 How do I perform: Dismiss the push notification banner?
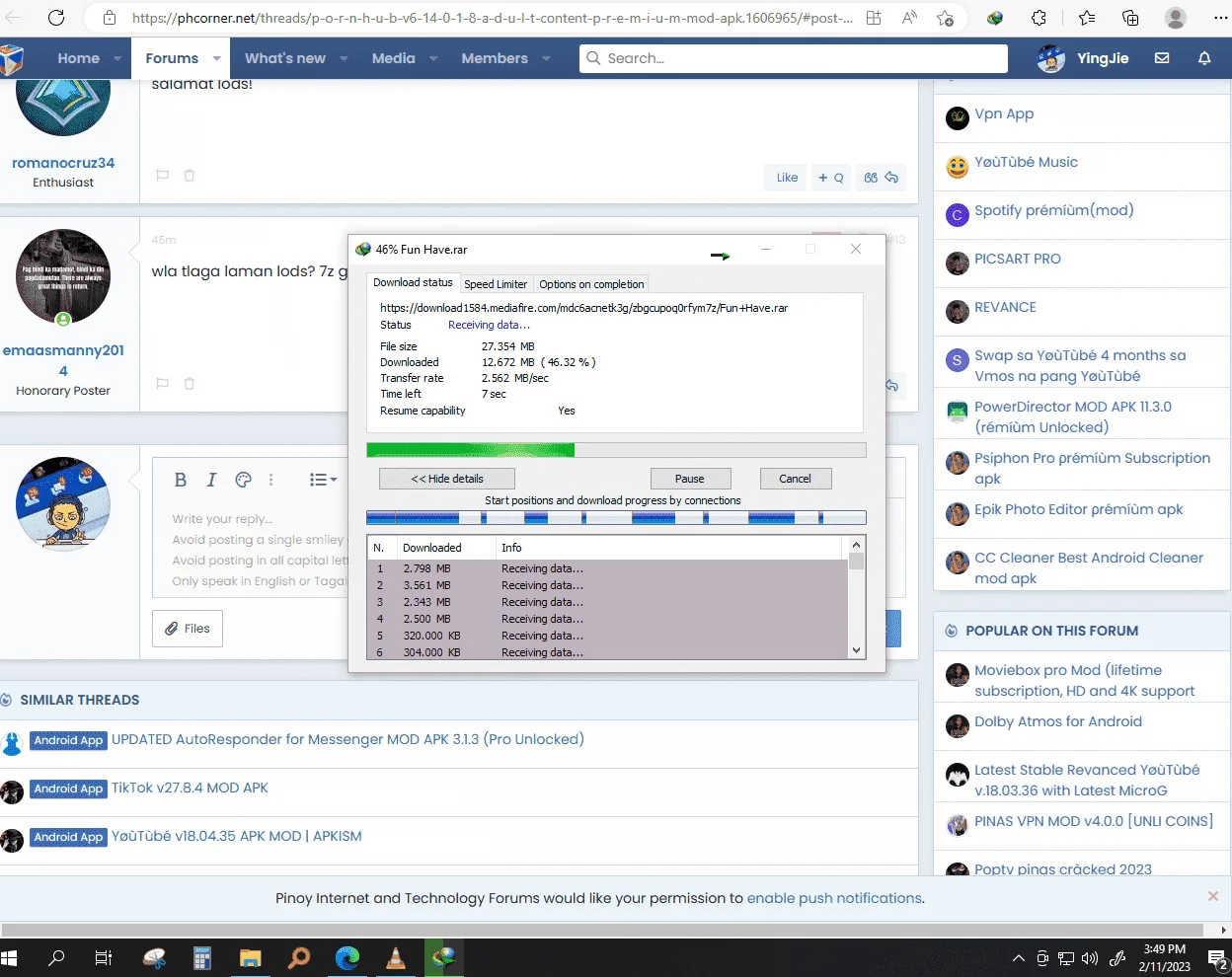[1213, 896]
